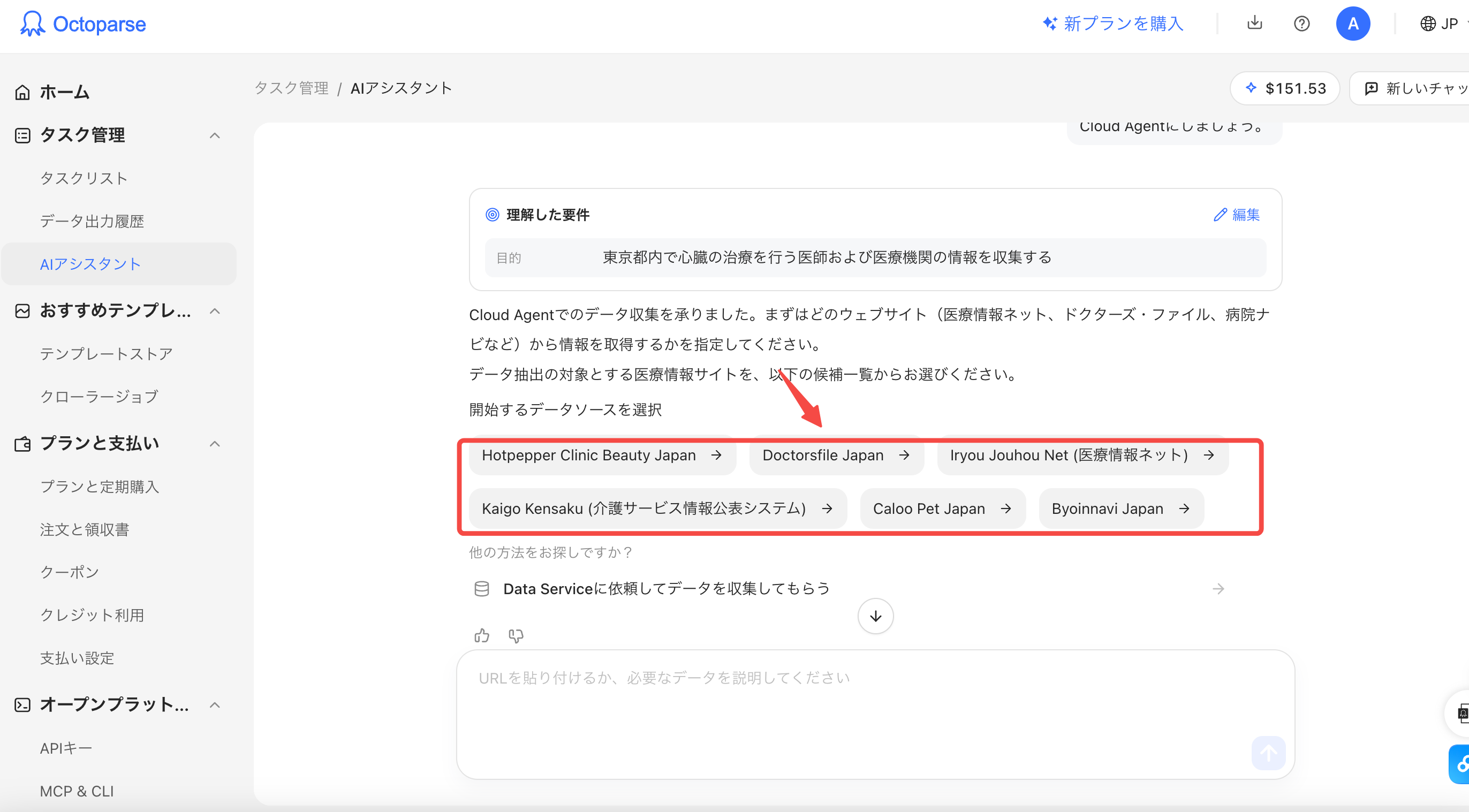
Task: Collapse the プランと支払い section chevron
Action: (x=215, y=444)
